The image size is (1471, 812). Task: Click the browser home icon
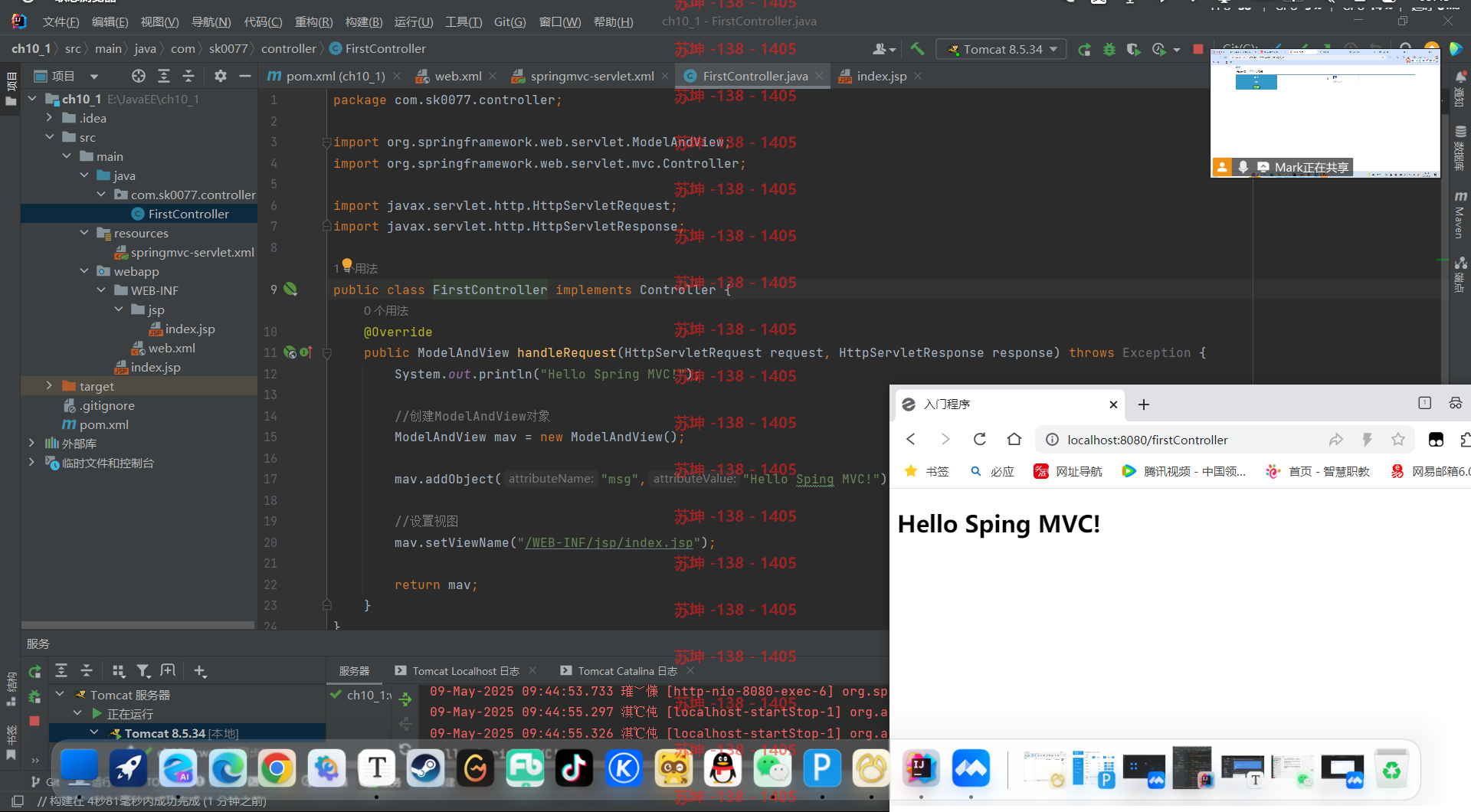[x=1014, y=439]
